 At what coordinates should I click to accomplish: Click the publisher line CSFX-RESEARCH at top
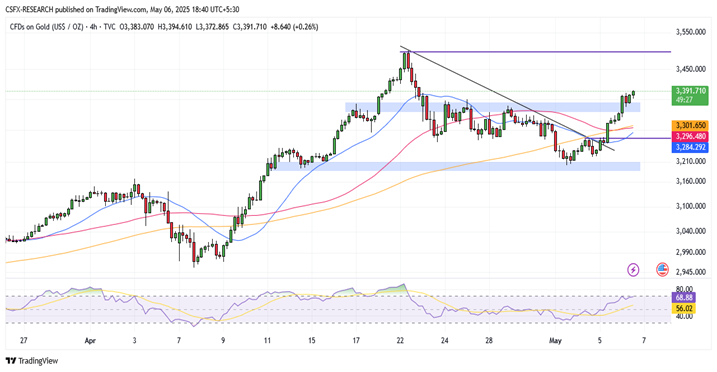coord(123,9)
